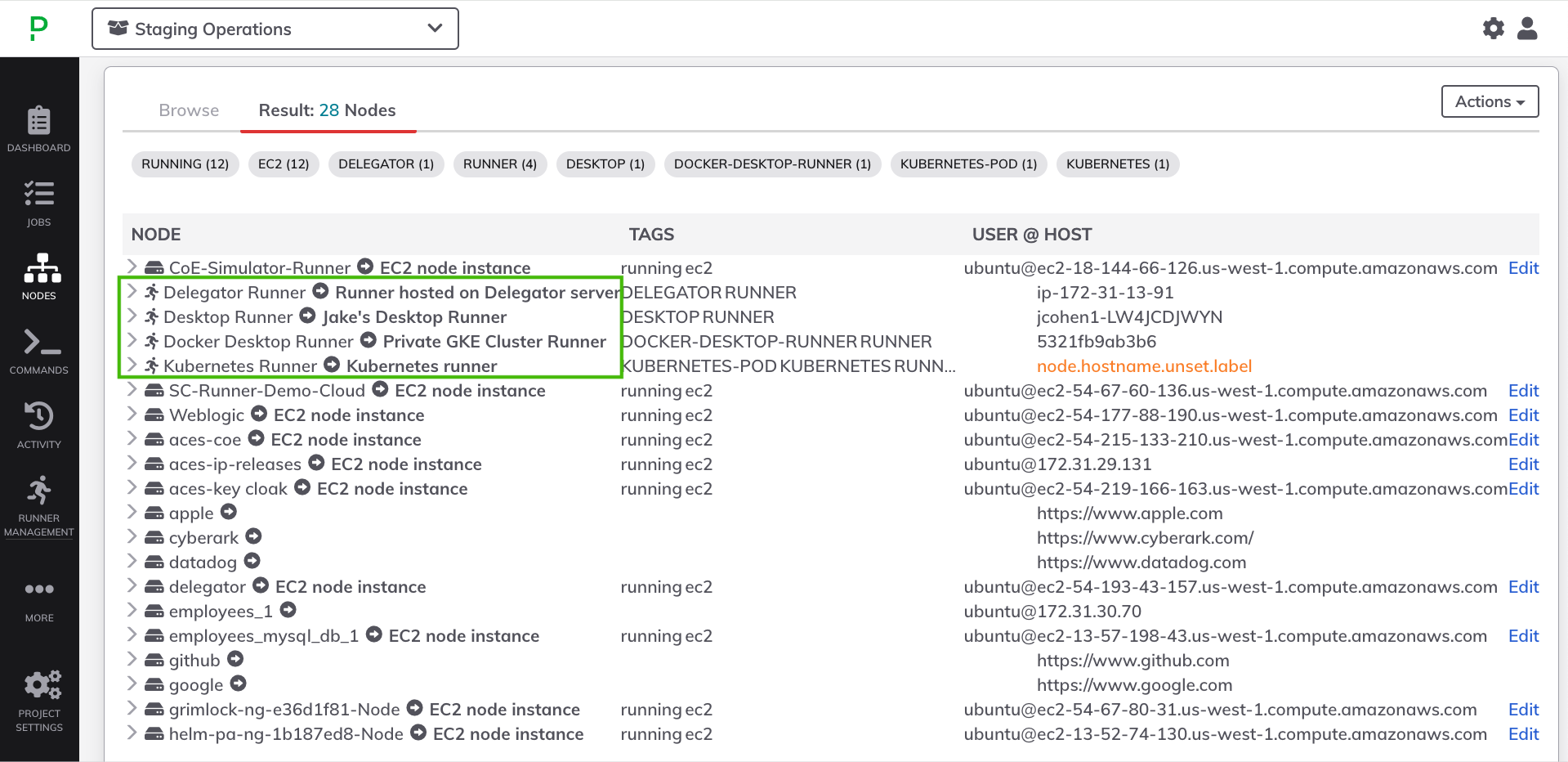
Task: Filter by the DESKTOP (1) tag
Action: click(x=605, y=164)
